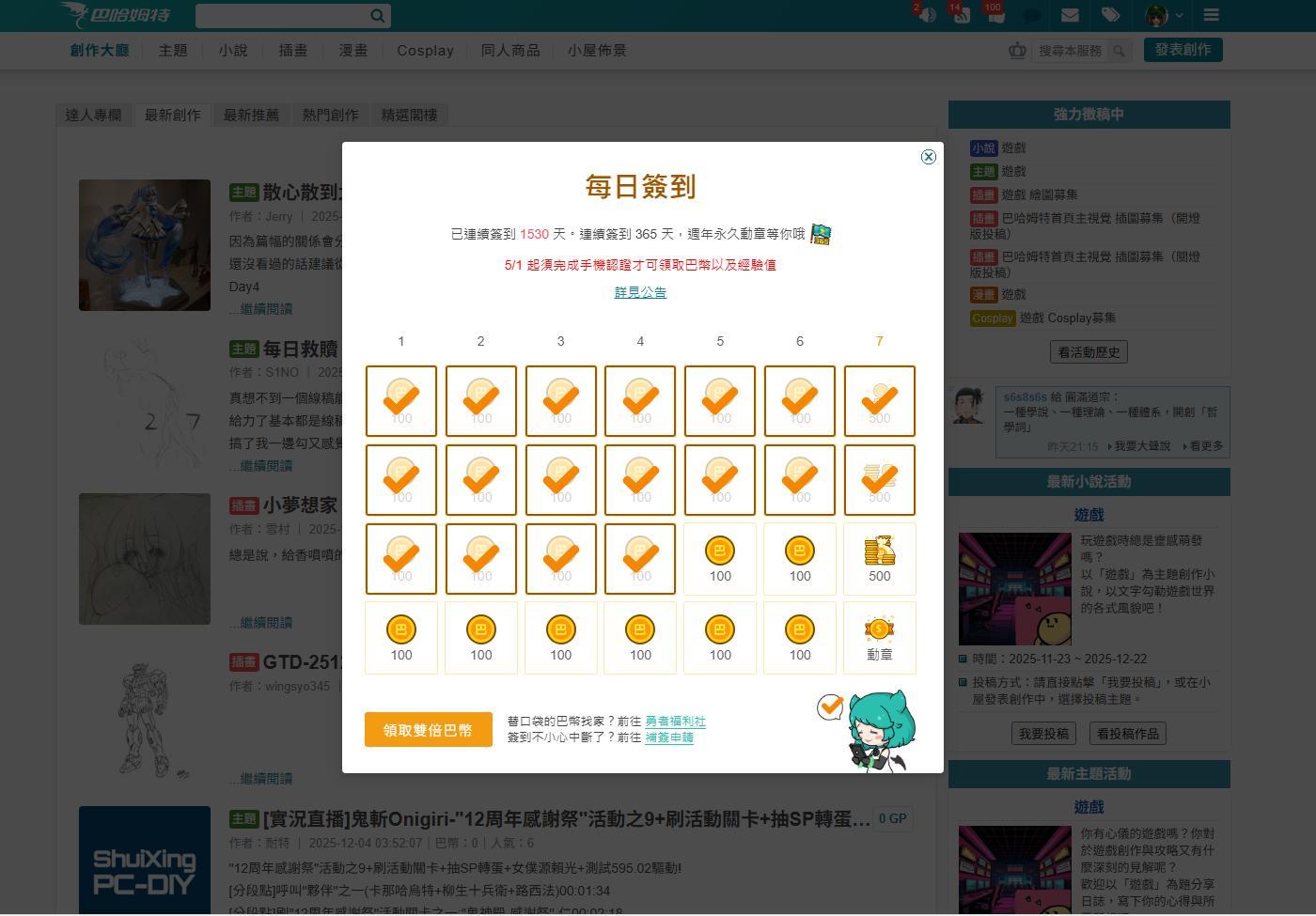Switch to the 最新創作 tab
Image resolution: width=1316 pixels, height=916 pixels.
pyautogui.click(x=172, y=115)
